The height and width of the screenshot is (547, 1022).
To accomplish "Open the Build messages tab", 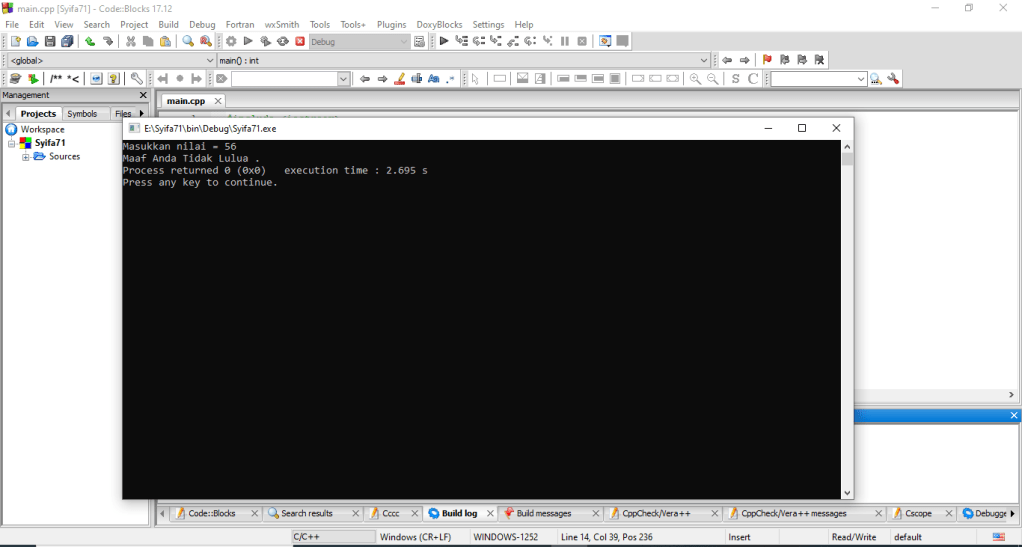I will point(544,513).
